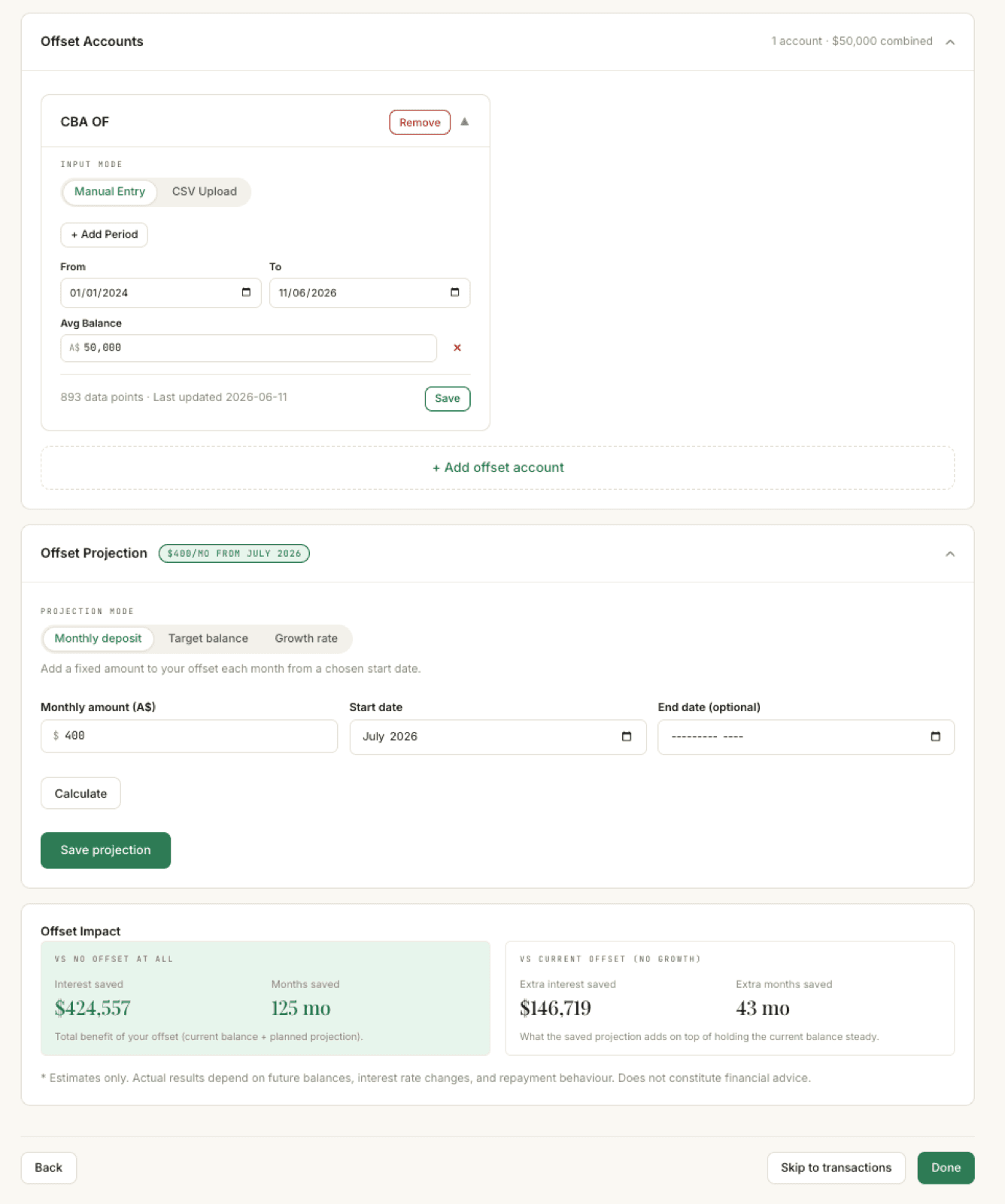This screenshot has width=1005, height=1204.
Task: Click the Calculate button
Action: (80, 794)
